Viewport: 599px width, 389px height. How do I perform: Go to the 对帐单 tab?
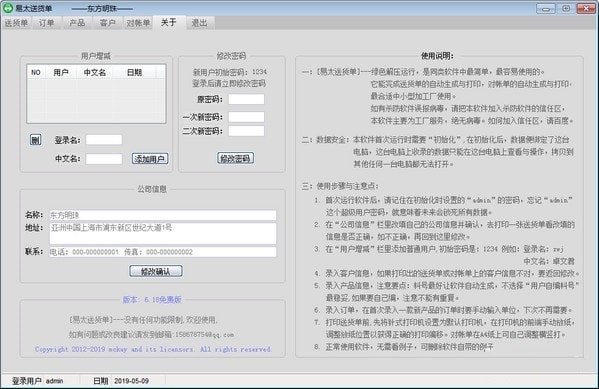point(138,23)
